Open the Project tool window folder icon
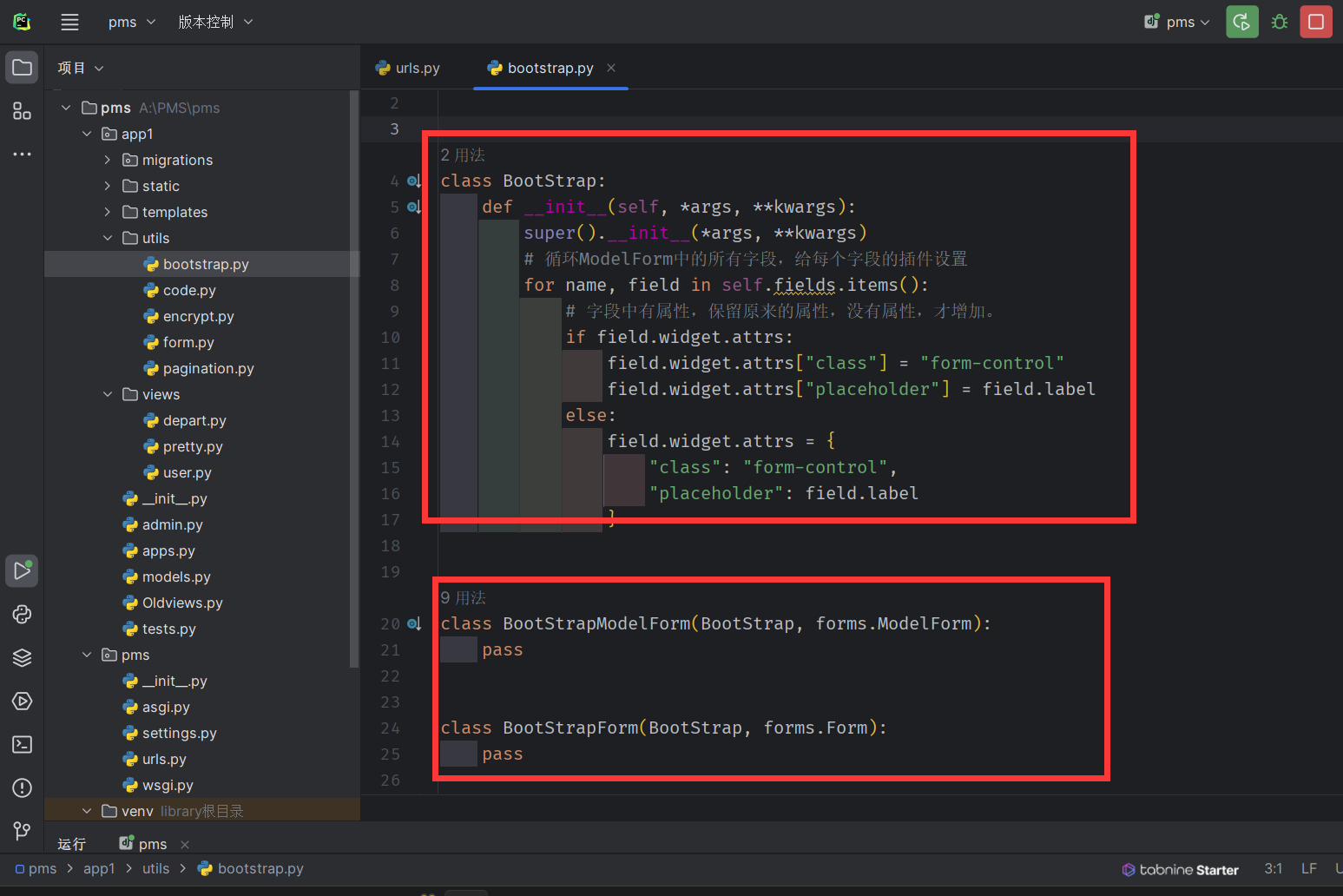The width and height of the screenshot is (1343, 896). pyautogui.click(x=22, y=68)
